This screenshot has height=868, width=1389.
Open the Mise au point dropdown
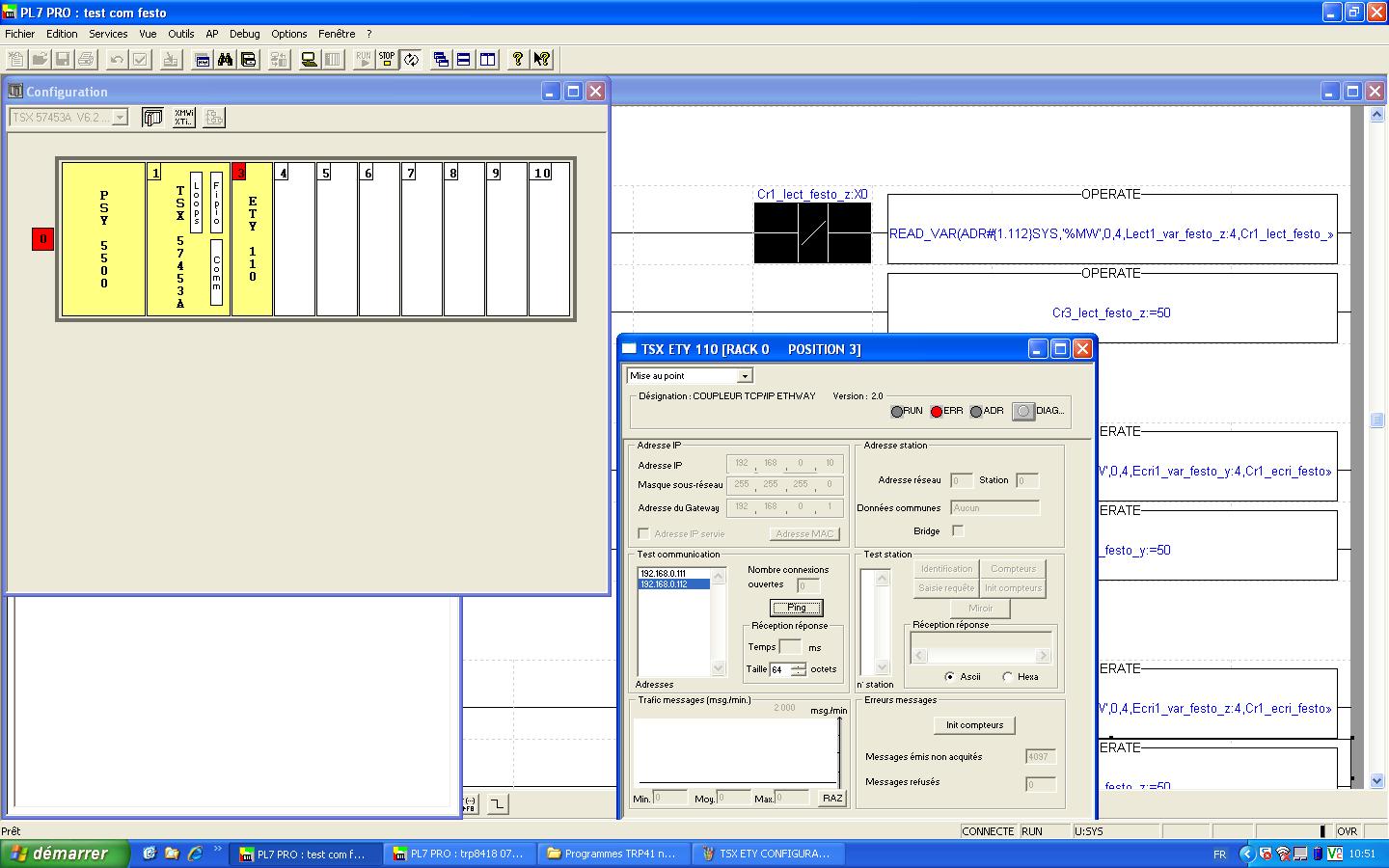coord(744,376)
